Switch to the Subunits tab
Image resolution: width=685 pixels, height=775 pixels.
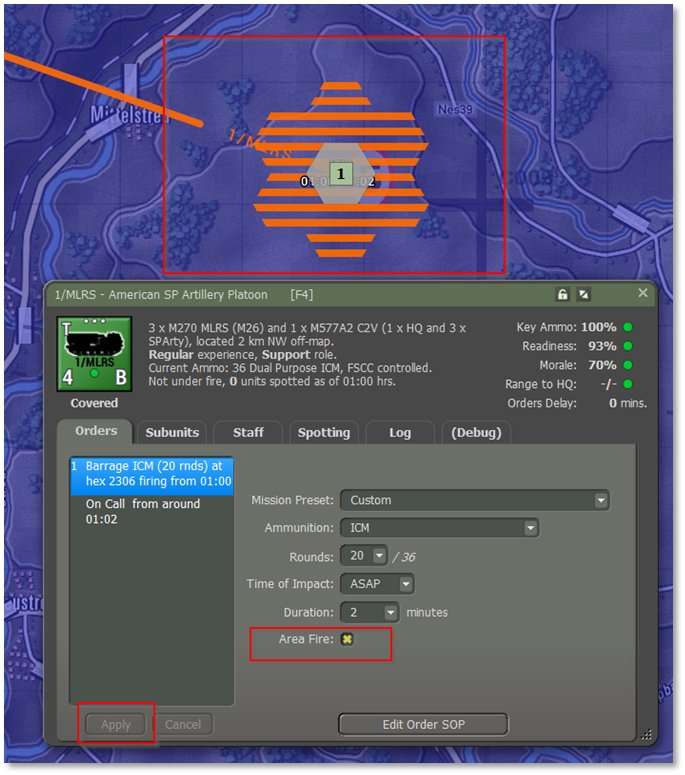(x=172, y=432)
